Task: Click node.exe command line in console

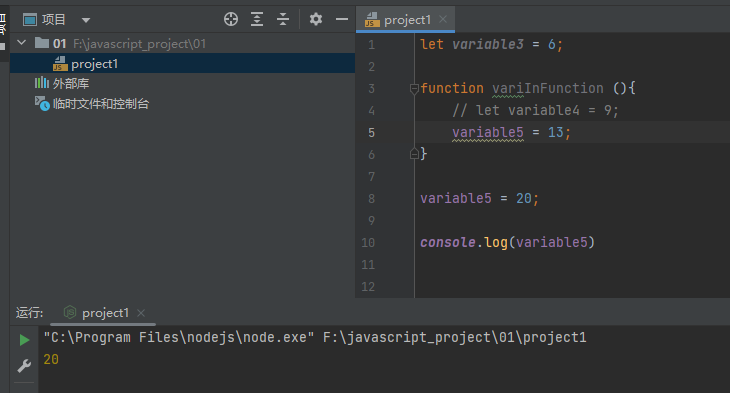Action: (x=315, y=337)
